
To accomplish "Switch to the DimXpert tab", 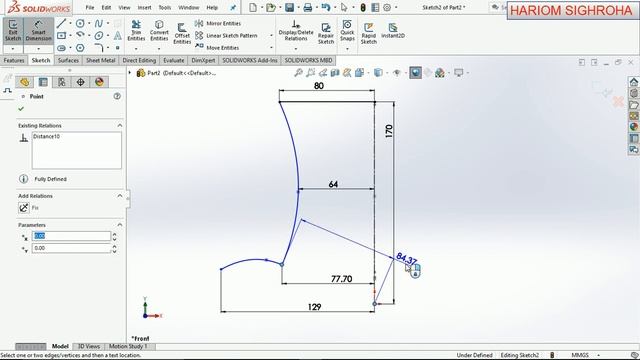I will point(203,60).
